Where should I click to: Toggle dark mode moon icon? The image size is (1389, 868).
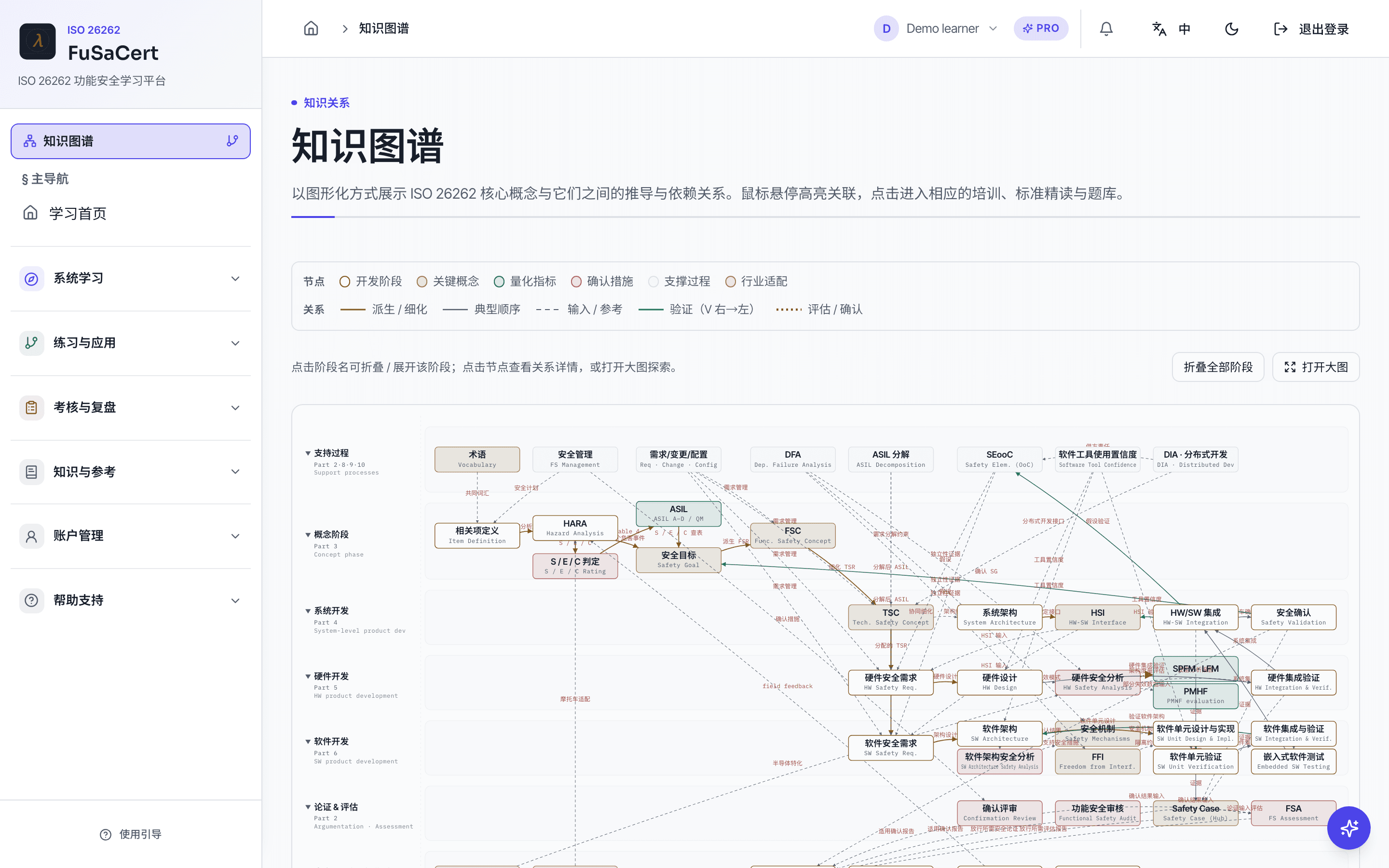click(1232, 29)
